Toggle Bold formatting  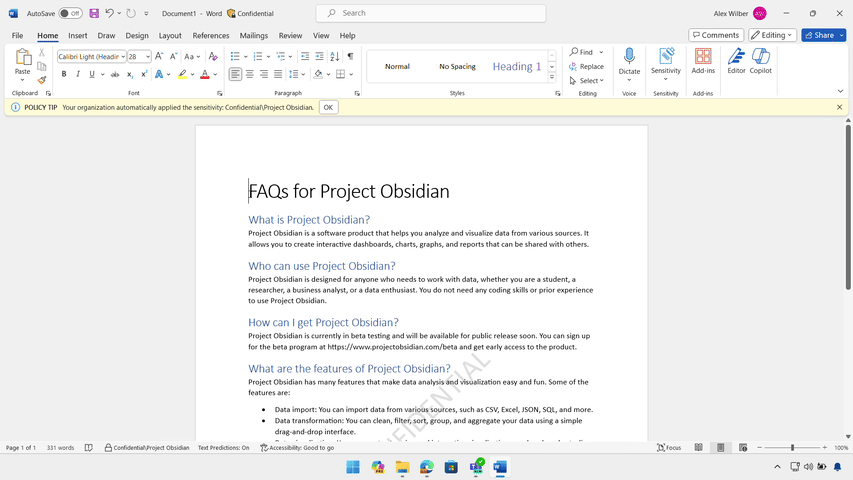64,74
